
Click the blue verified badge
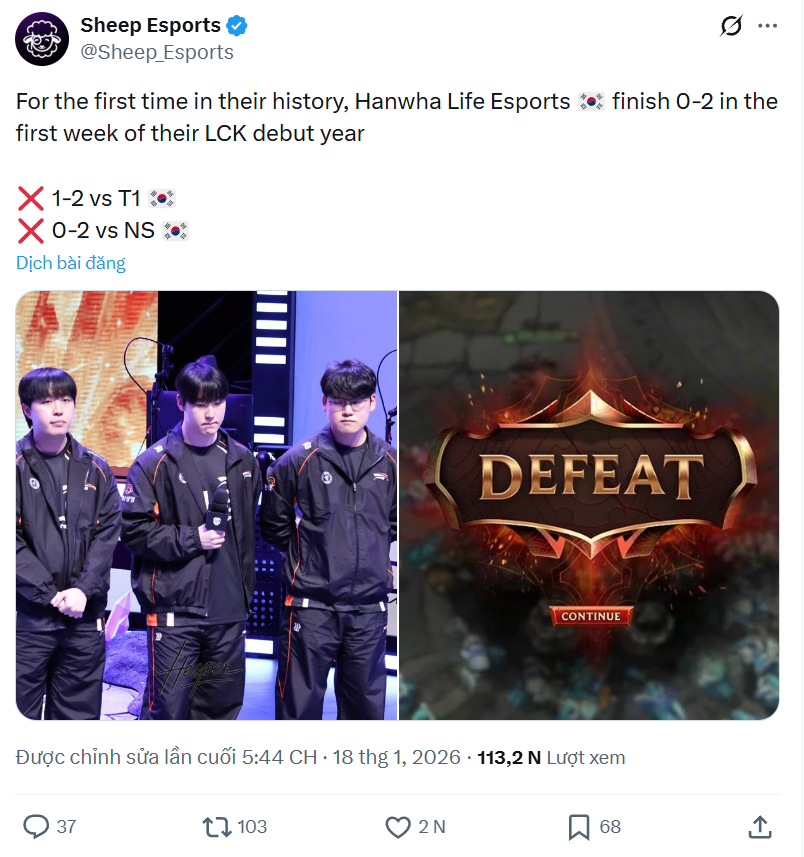[x=237, y=26]
